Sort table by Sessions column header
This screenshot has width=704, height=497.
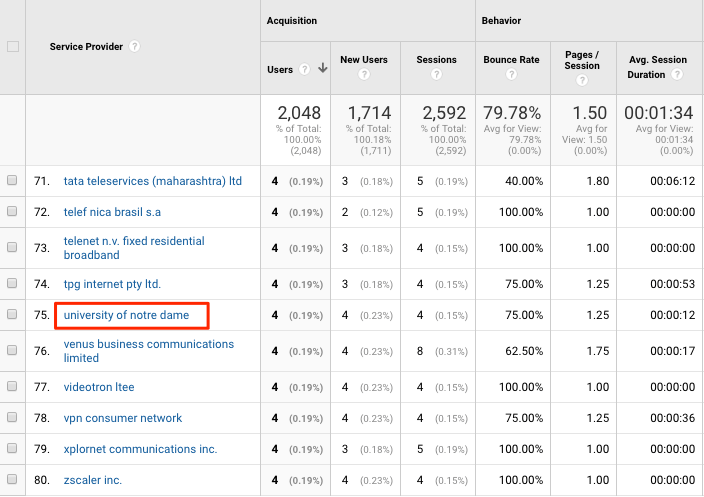[x=436, y=59]
